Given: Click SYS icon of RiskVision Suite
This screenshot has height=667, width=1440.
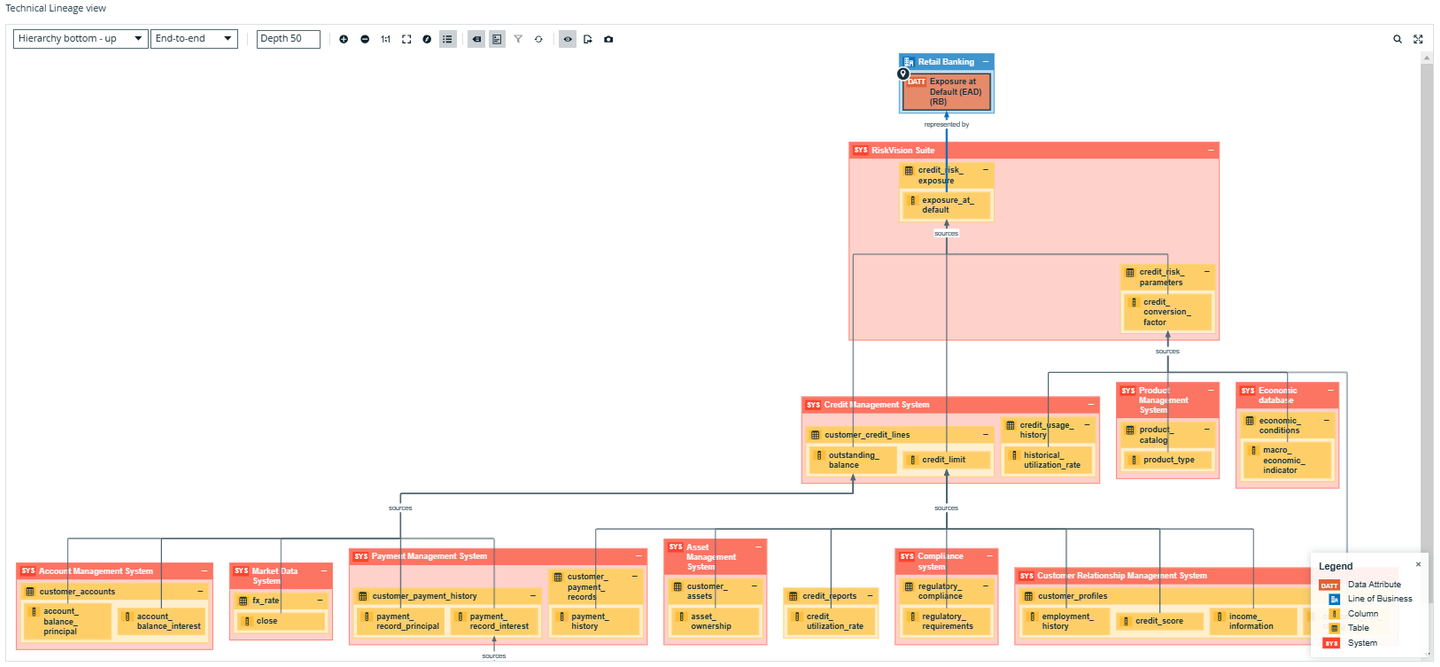Looking at the screenshot, I should click(x=861, y=150).
